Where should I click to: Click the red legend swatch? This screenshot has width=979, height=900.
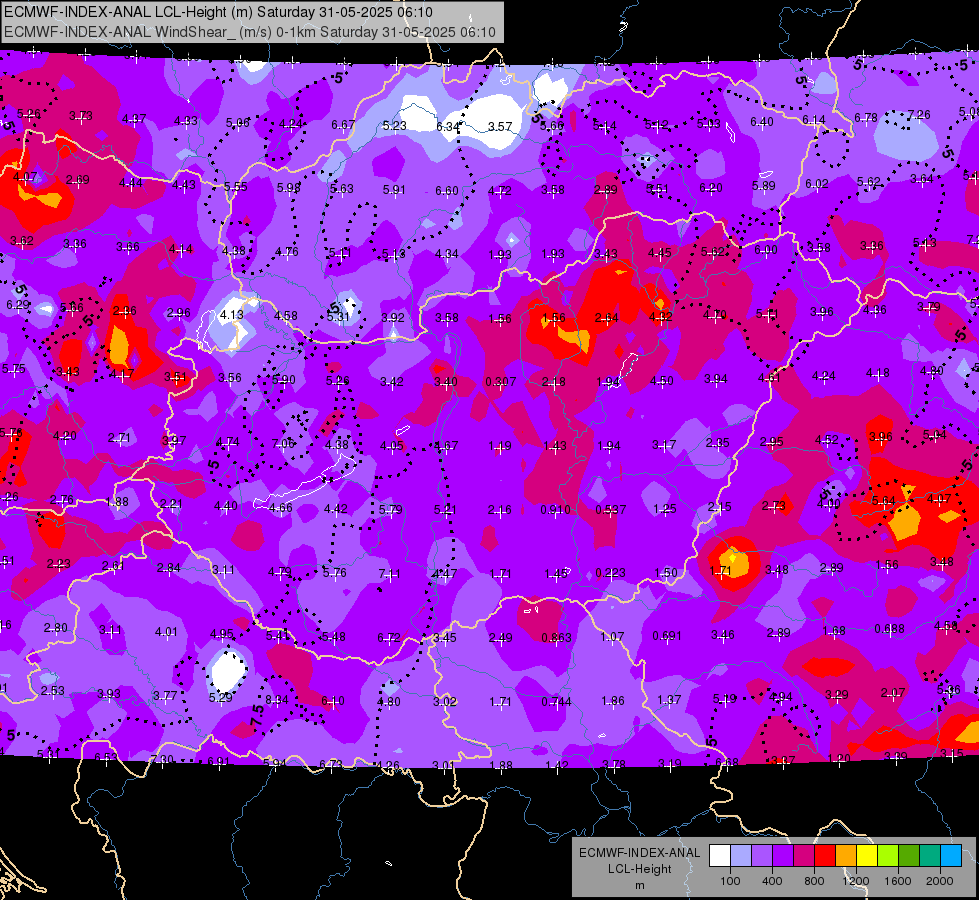click(825, 856)
